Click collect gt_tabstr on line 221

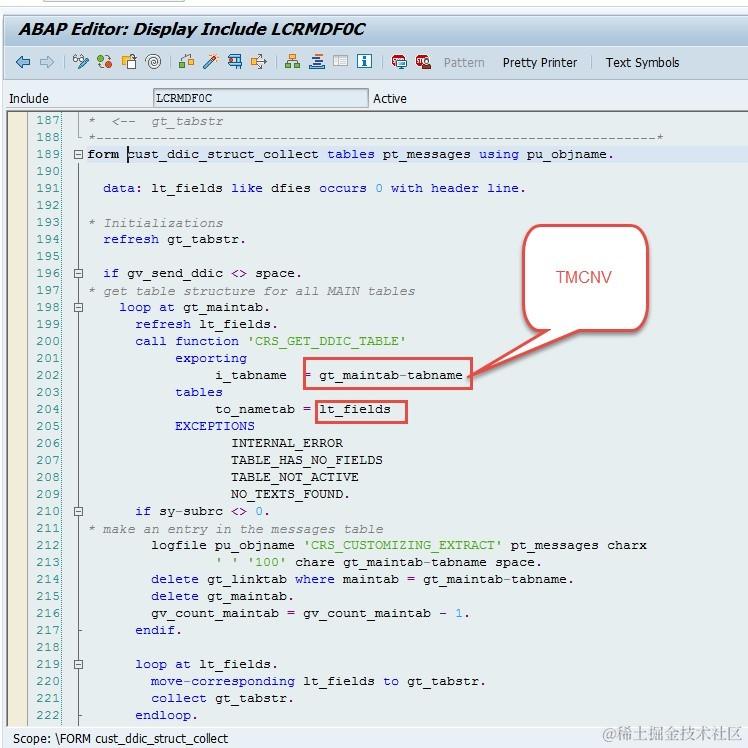click(x=222, y=698)
